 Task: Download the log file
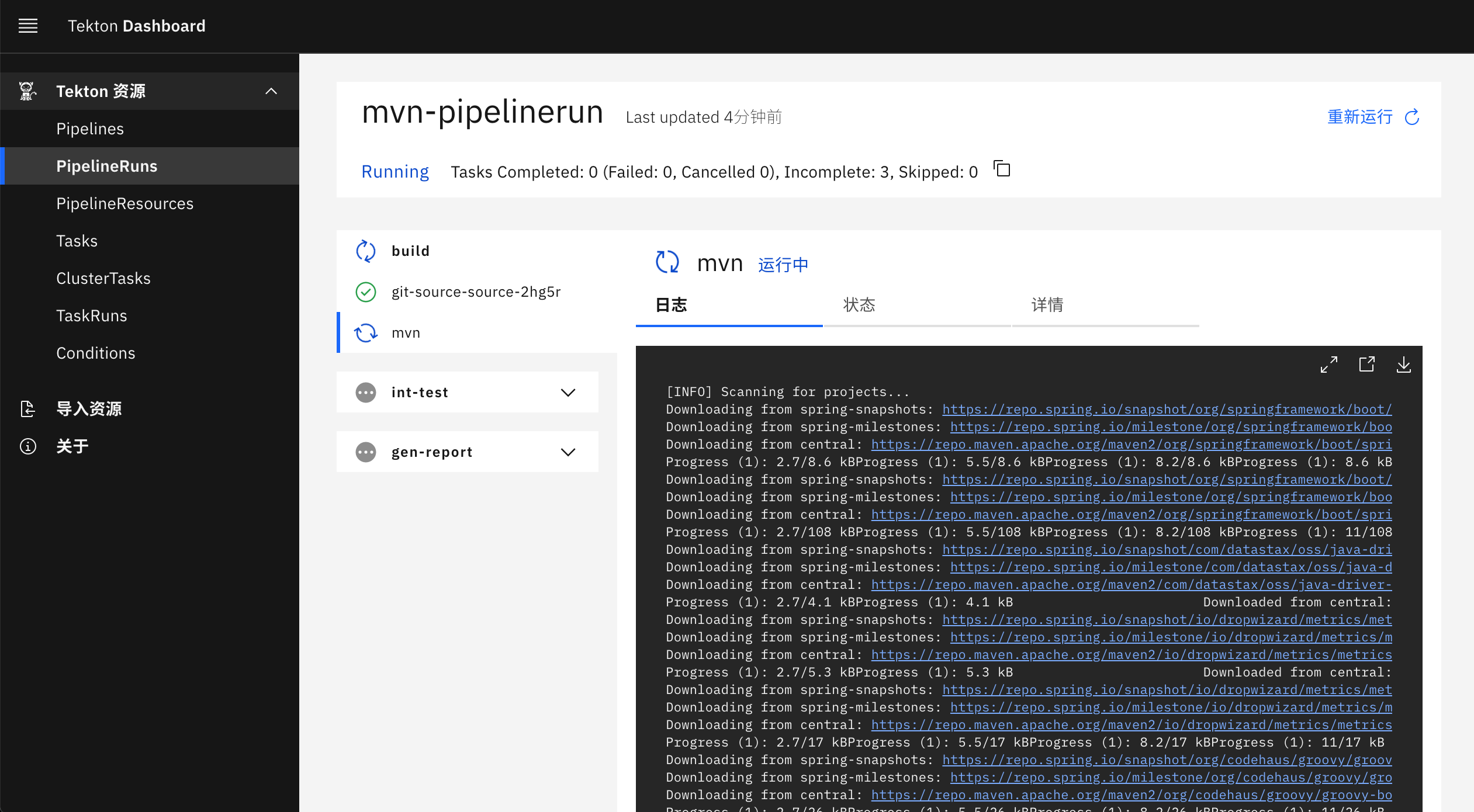1403,365
